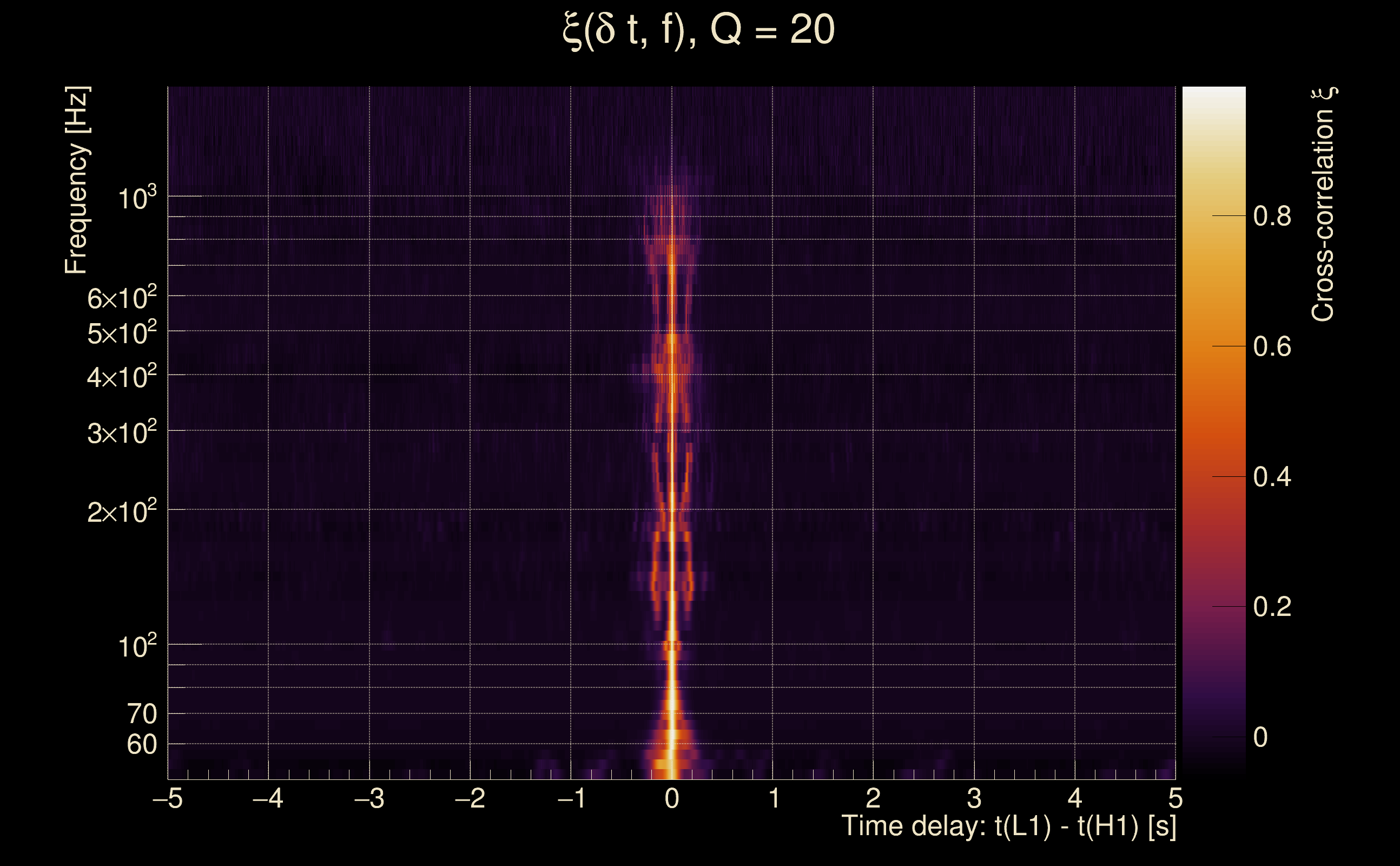The width and height of the screenshot is (1400, 866).
Task: Click the 70 frequency tick label
Action: click(x=141, y=714)
